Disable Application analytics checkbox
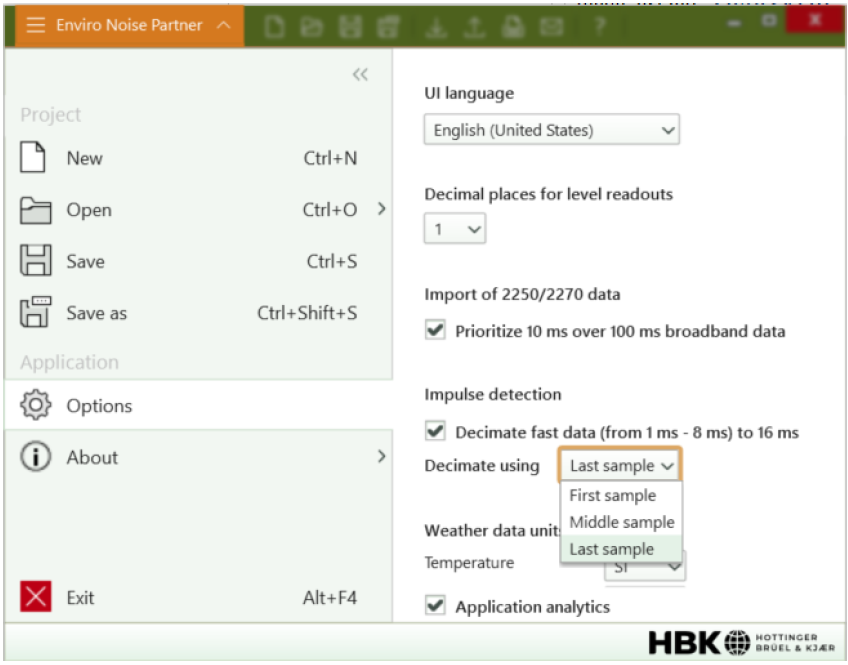848x665 pixels. 435,606
